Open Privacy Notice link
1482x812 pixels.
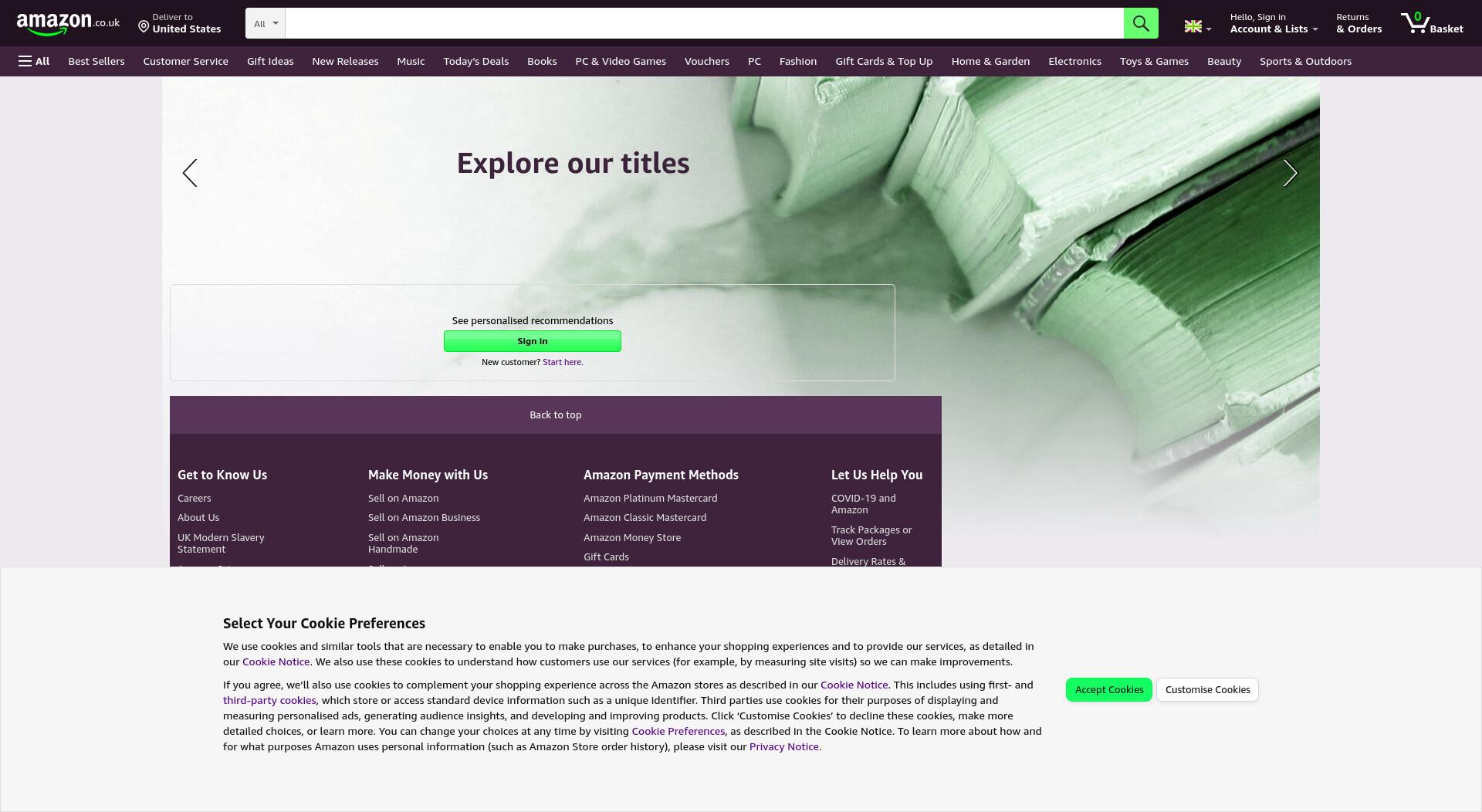coord(783,746)
